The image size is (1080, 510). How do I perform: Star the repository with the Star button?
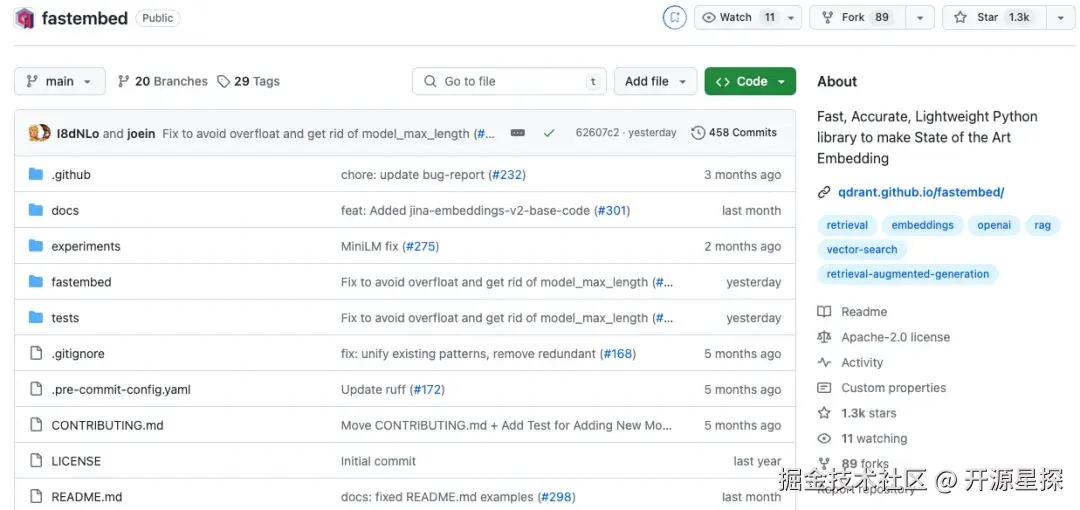[x=995, y=17]
